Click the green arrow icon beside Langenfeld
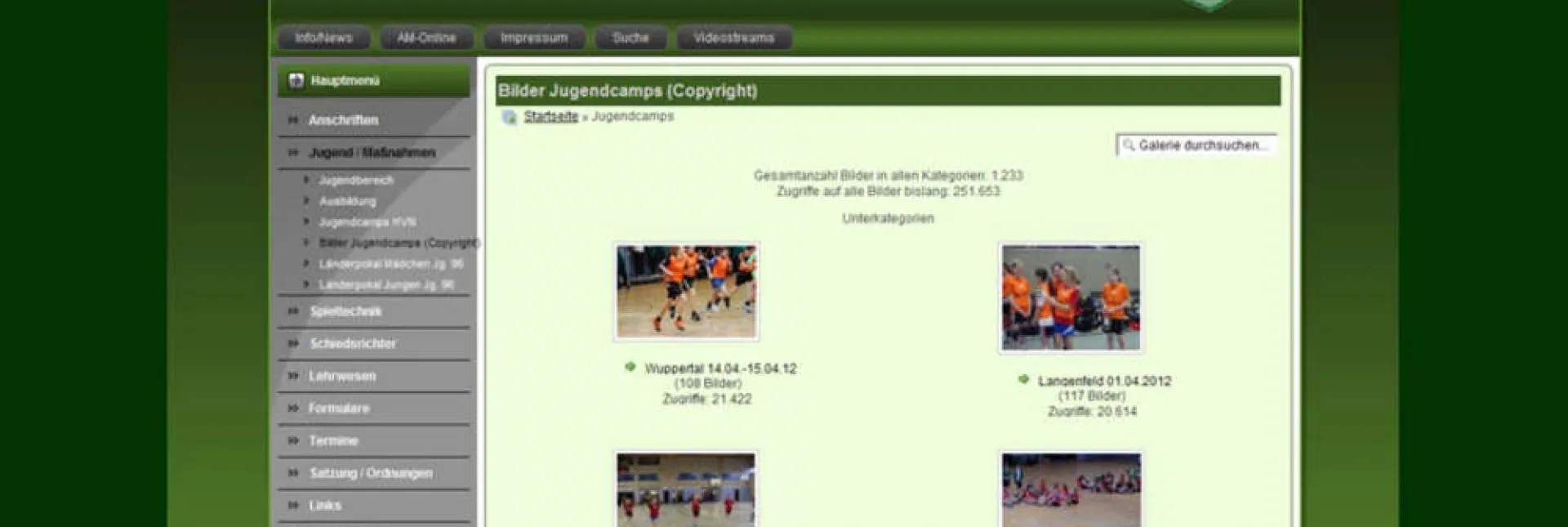Image resolution: width=1568 pixels, height=527 pixels. tap(1023, 380)
